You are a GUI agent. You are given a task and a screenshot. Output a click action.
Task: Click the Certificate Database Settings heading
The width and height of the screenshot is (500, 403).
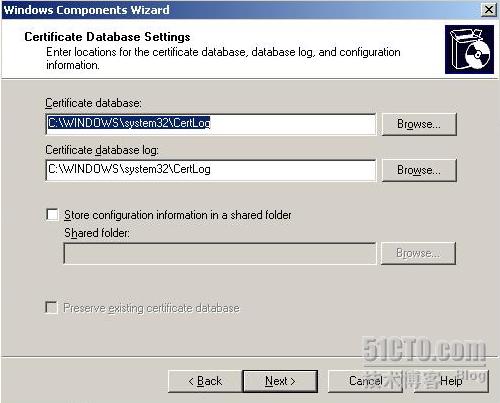107,37
